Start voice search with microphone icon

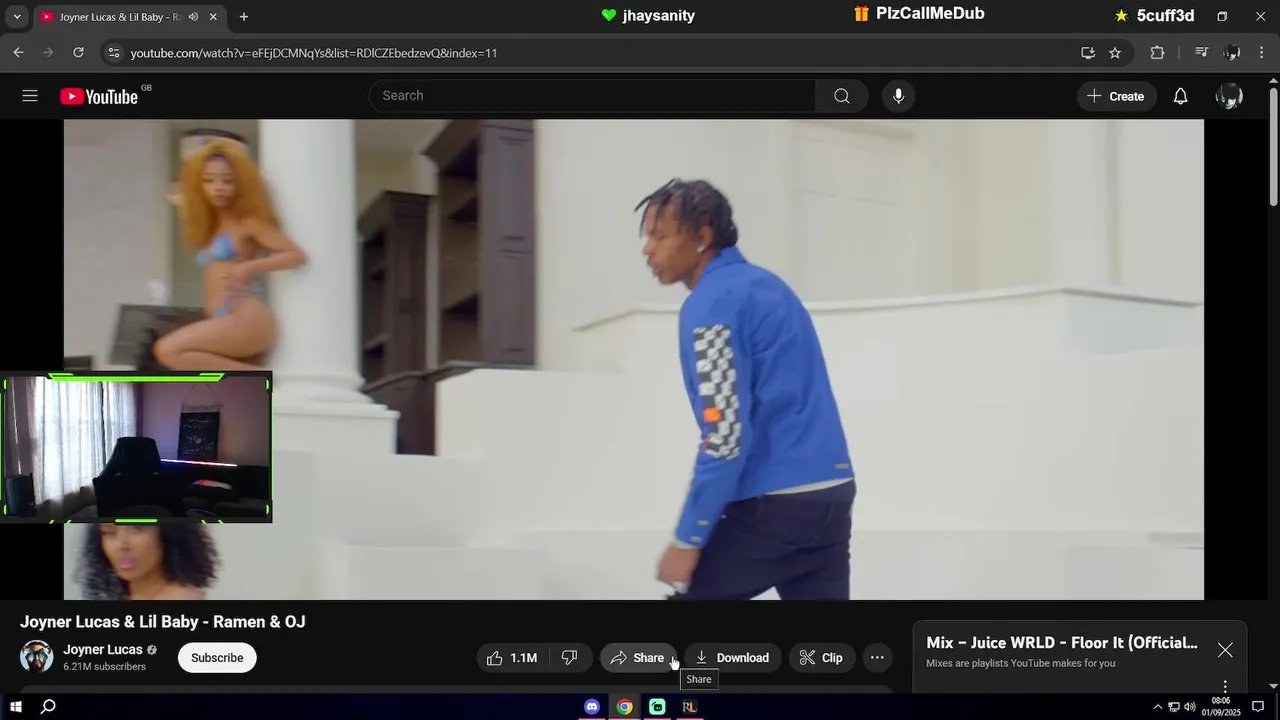(x=898, y=96)
